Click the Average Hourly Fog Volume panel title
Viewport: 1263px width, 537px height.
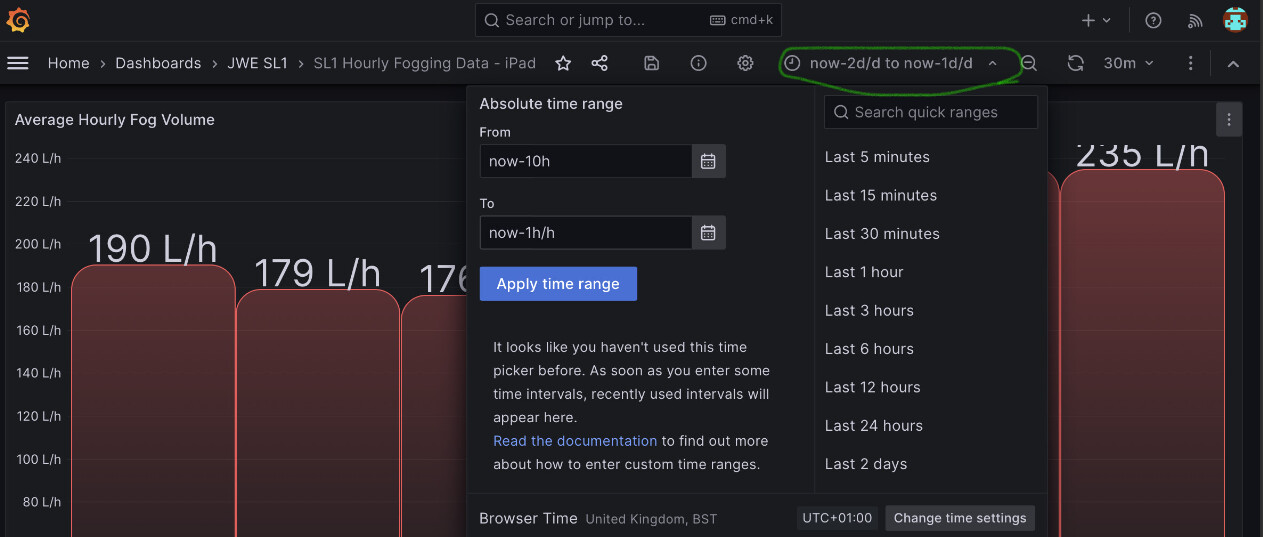(x=115, y=119)
